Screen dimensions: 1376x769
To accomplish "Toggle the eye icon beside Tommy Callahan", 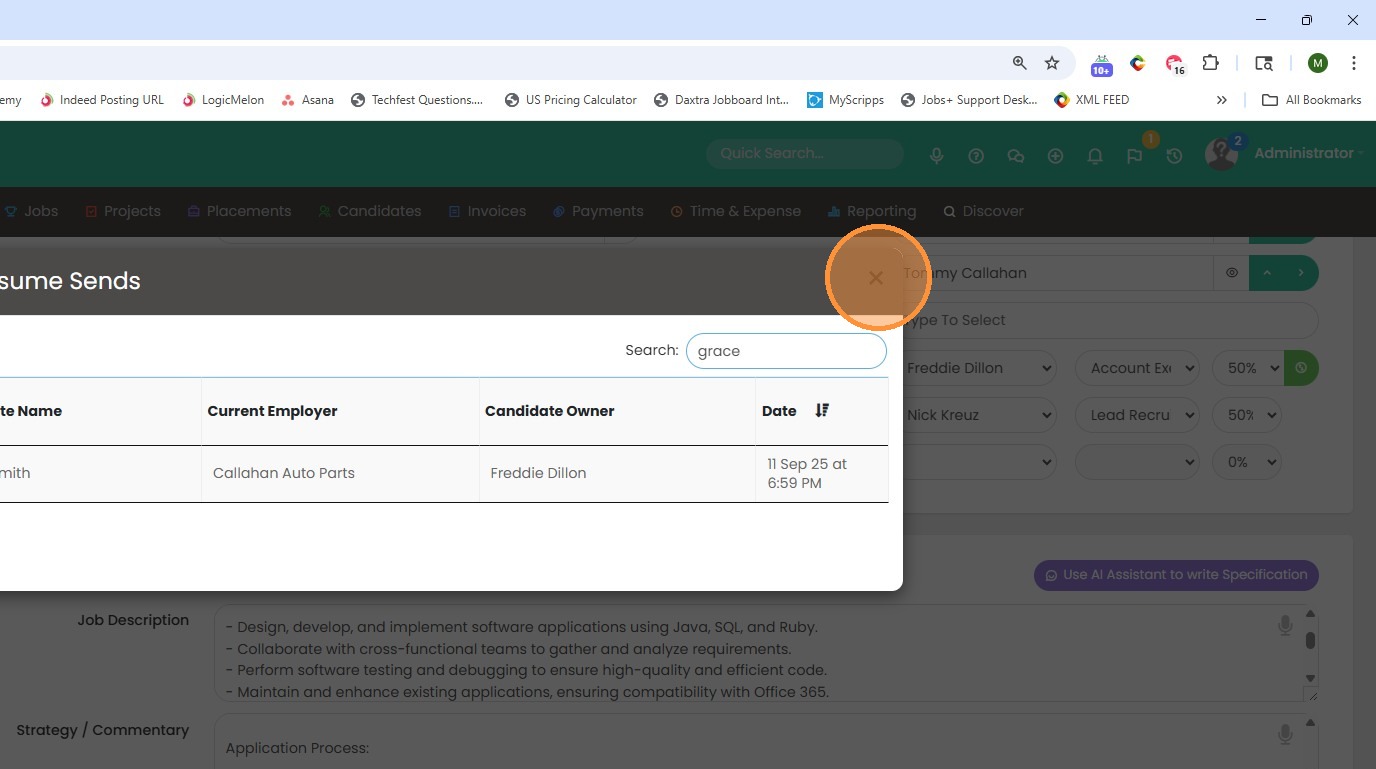I will [1232, 272].
